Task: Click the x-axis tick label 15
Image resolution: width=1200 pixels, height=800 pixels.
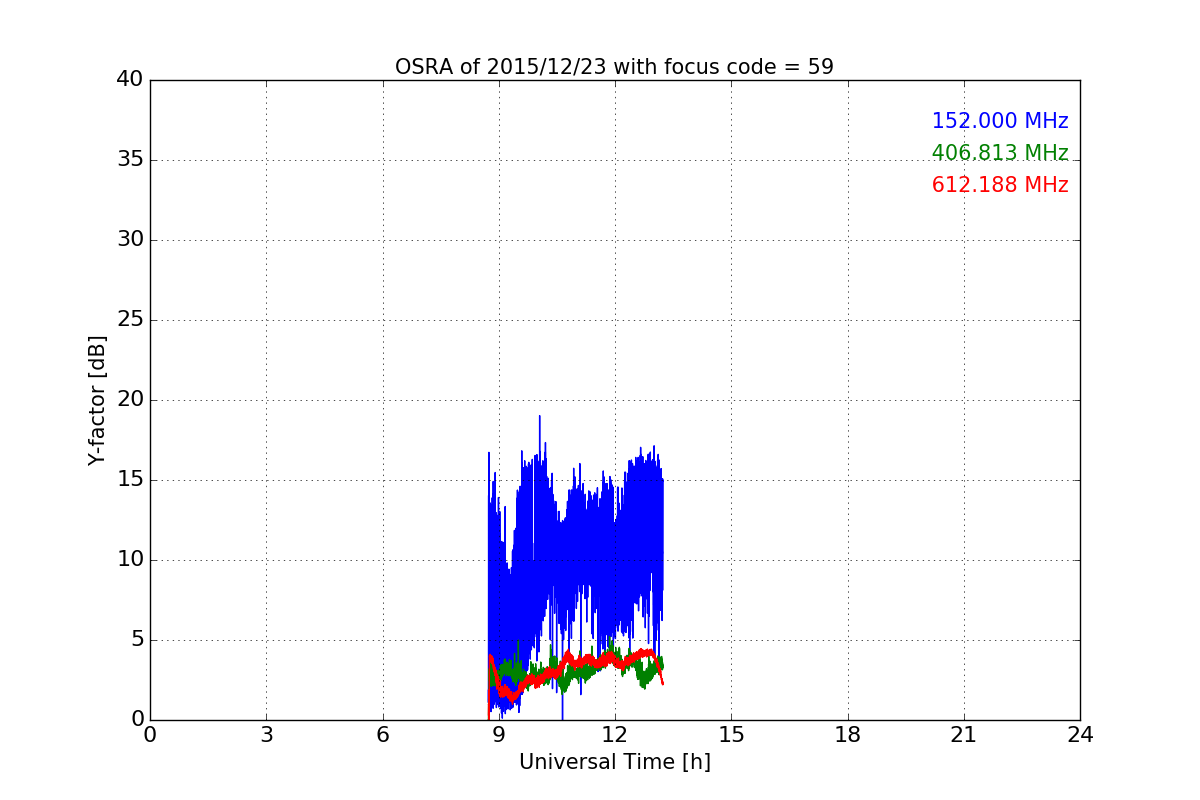Action: point(731,735)
